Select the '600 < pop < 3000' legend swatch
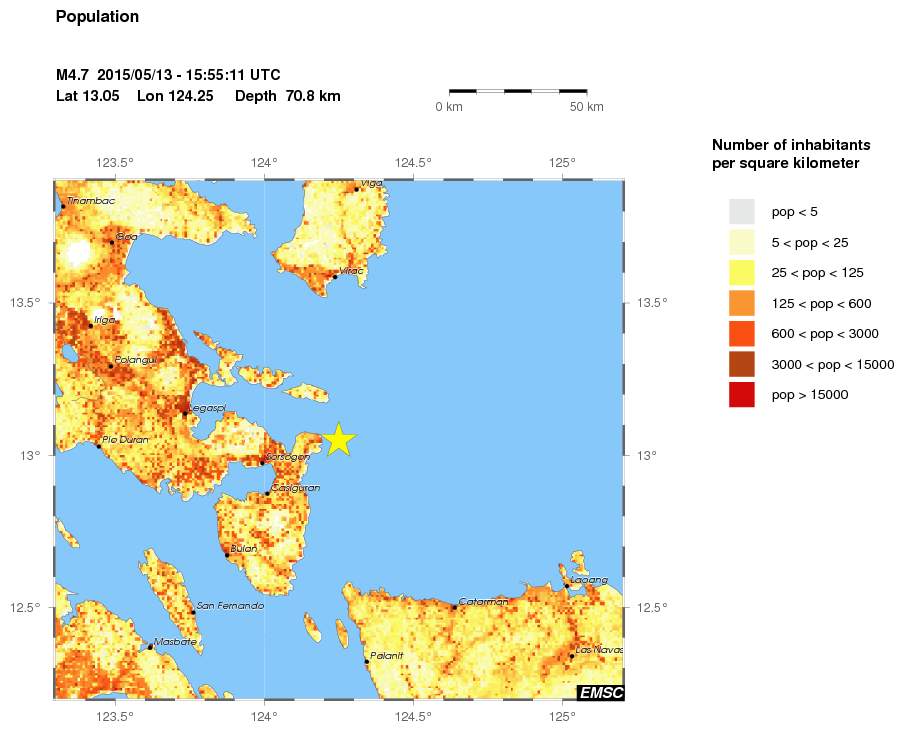 (x=741, y=333)
